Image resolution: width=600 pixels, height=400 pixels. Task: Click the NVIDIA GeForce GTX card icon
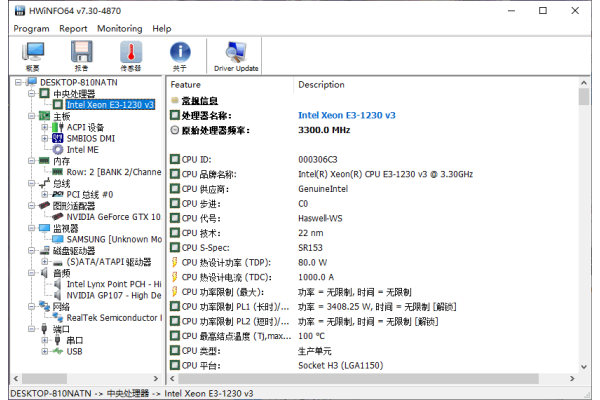point(58,217)
